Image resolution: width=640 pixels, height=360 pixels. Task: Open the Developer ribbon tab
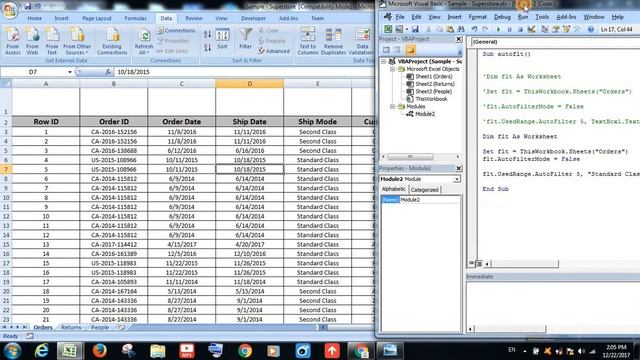(253, 18)
